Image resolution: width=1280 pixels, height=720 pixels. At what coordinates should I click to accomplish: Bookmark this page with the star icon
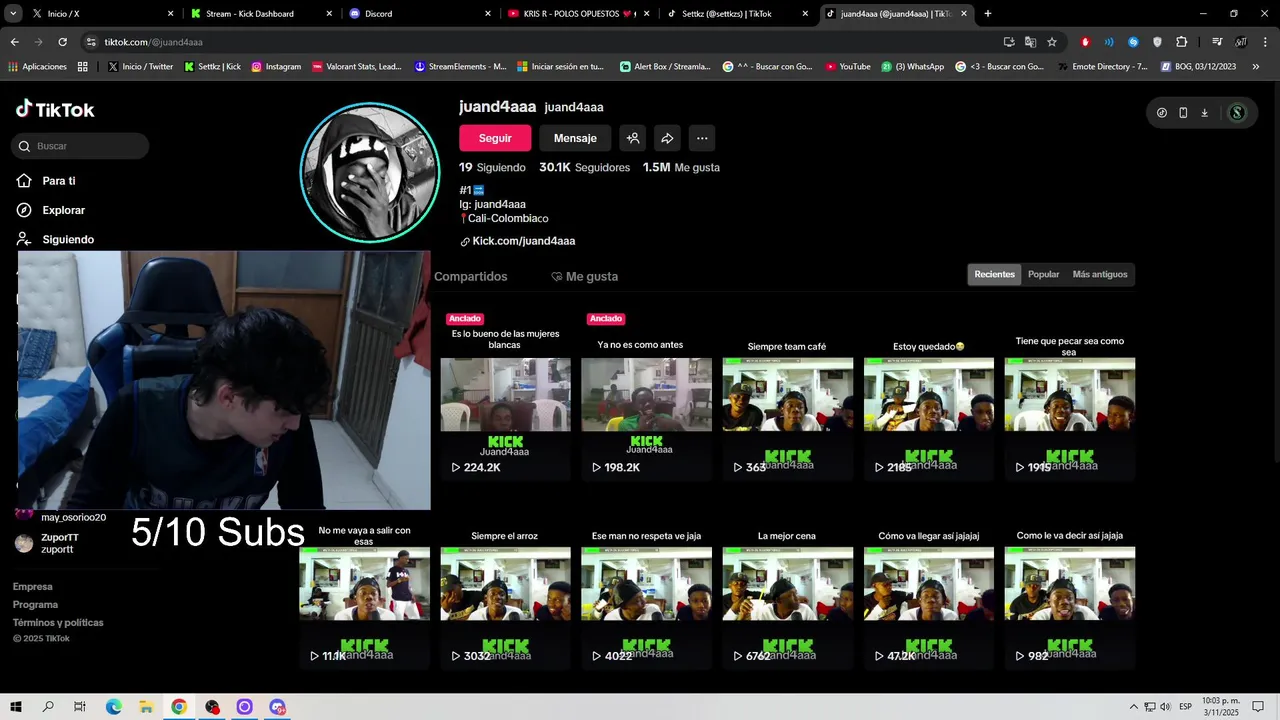pos(1052,42)
